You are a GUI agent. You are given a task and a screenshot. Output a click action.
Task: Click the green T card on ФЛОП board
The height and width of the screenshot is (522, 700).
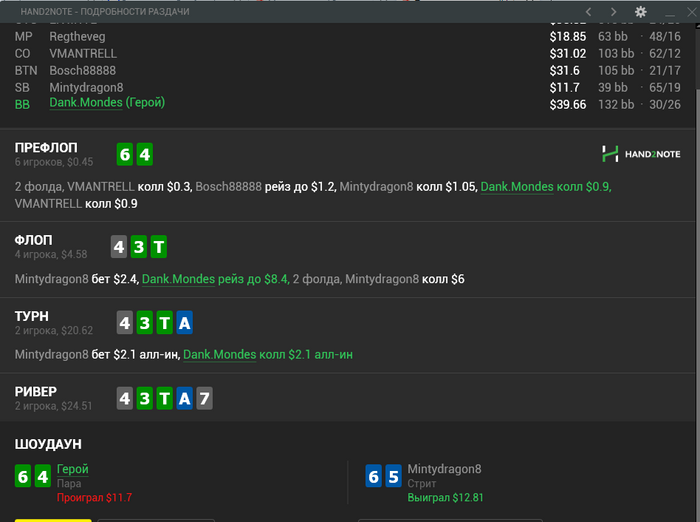[158, 246]
